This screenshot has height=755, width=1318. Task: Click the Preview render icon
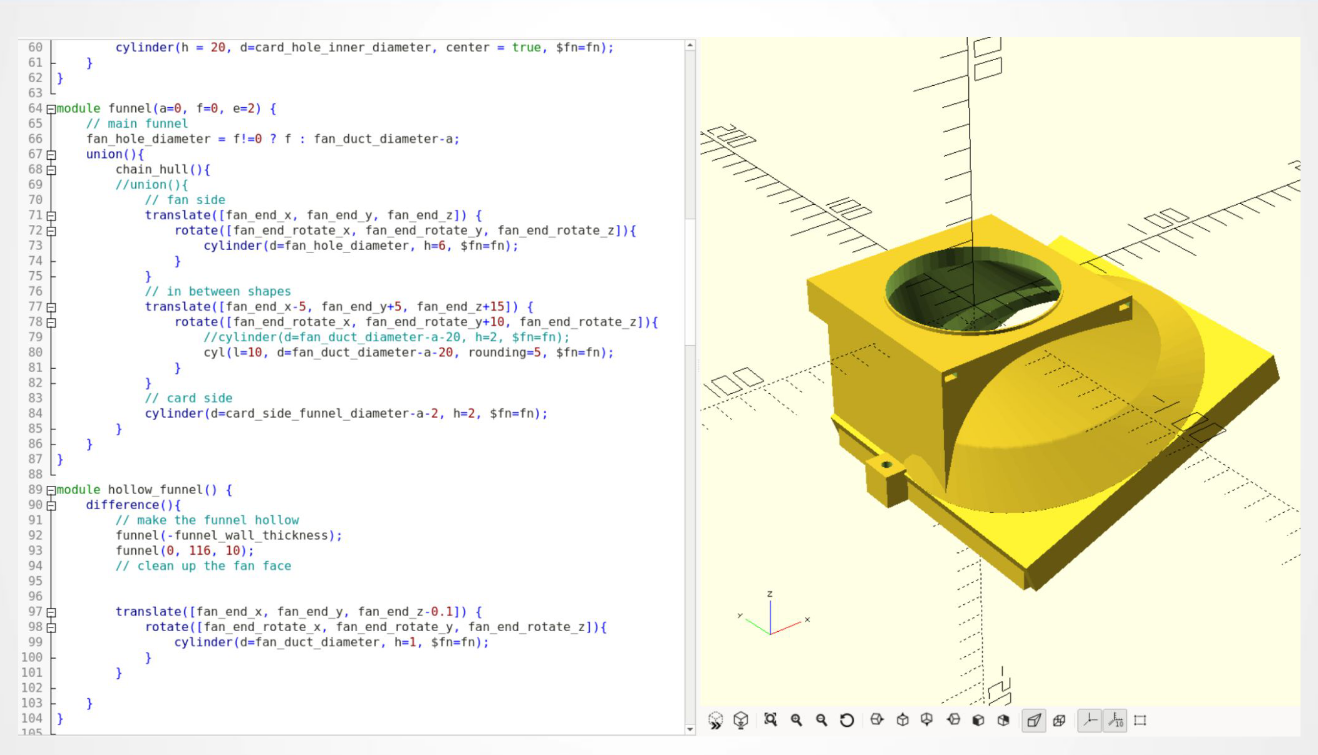point(716,720)
